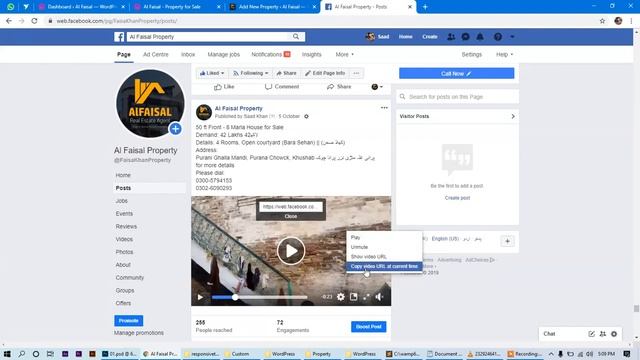The height and width of the screenshot is (360, 640).
Task: Click the Boost Post button
Action: point(369,327)
